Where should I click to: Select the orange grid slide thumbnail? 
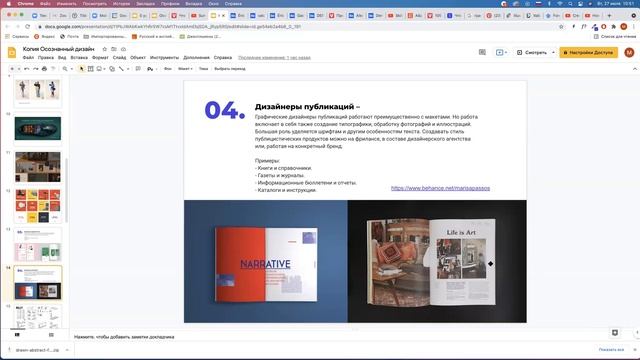click(x=38, y=205)
